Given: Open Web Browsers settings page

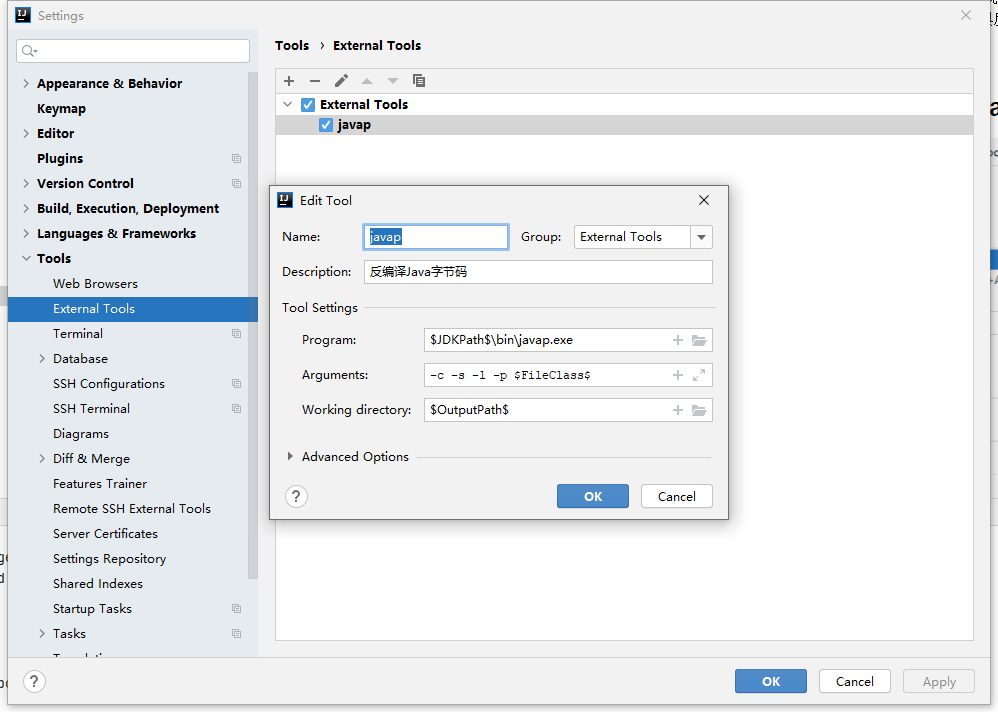Looking at the screenshot, I should [x=95, y=284].
